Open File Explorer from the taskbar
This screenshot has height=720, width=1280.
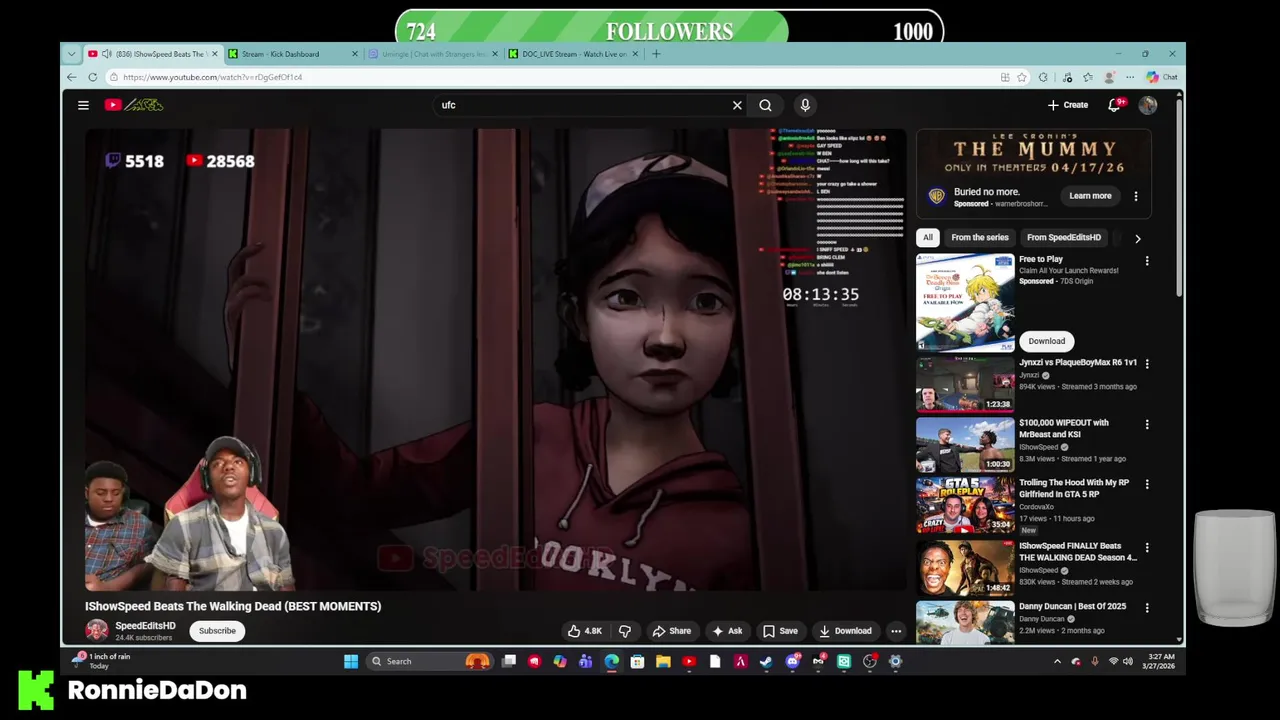pyautogui.click(x=663, y=661)
